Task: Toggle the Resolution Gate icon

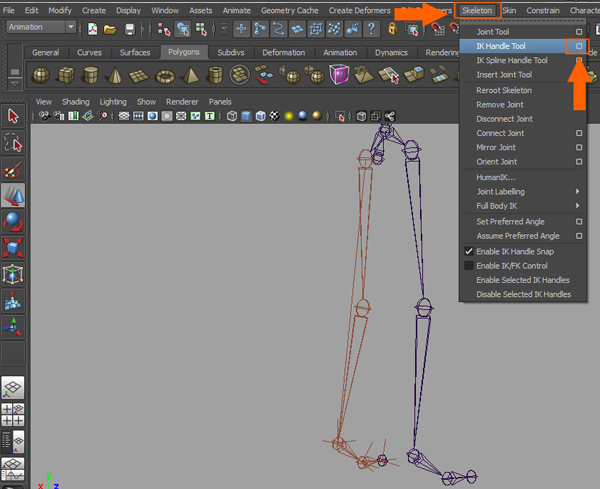Action: coord(152,116)
